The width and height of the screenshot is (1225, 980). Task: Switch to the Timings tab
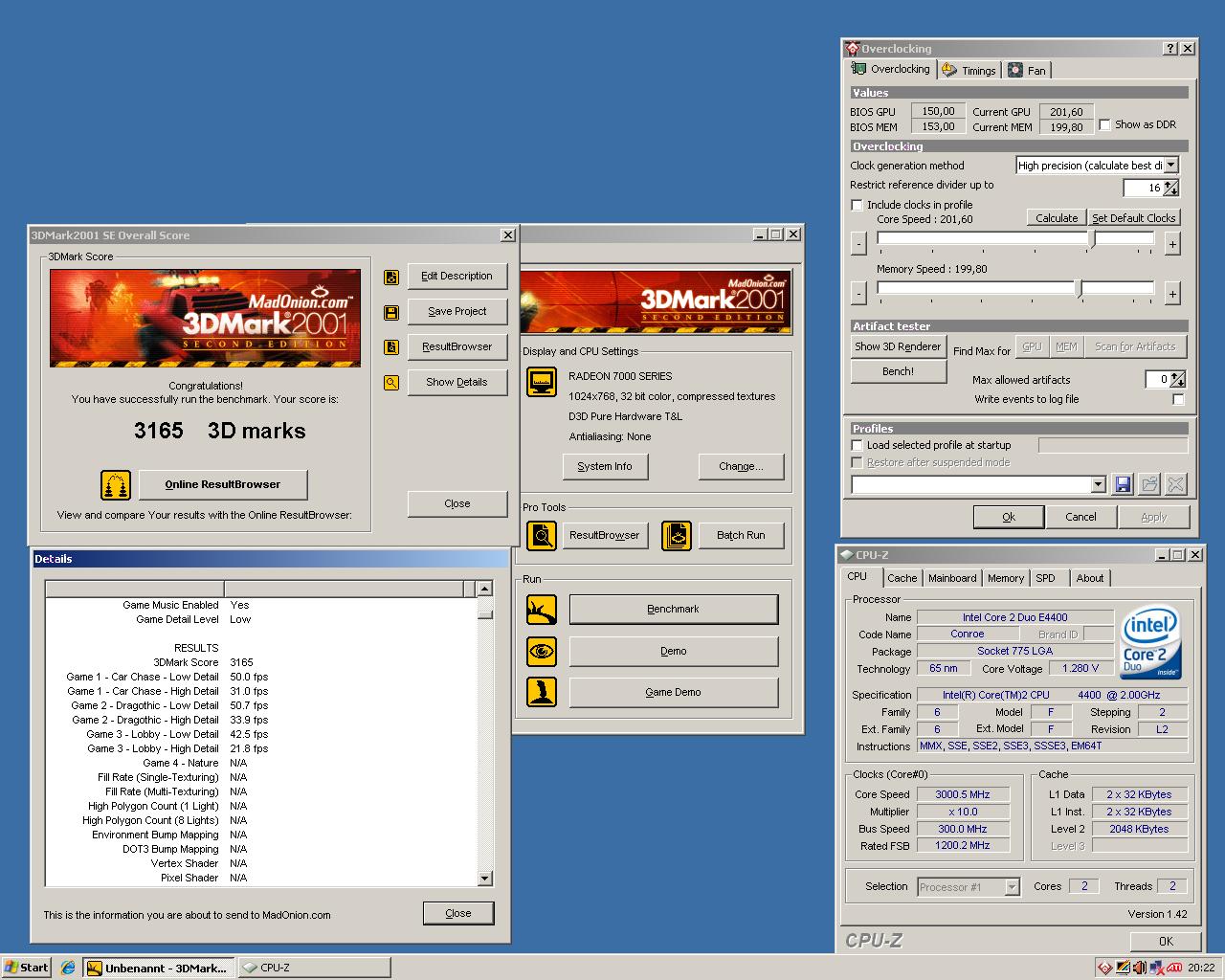click(969, 71)
